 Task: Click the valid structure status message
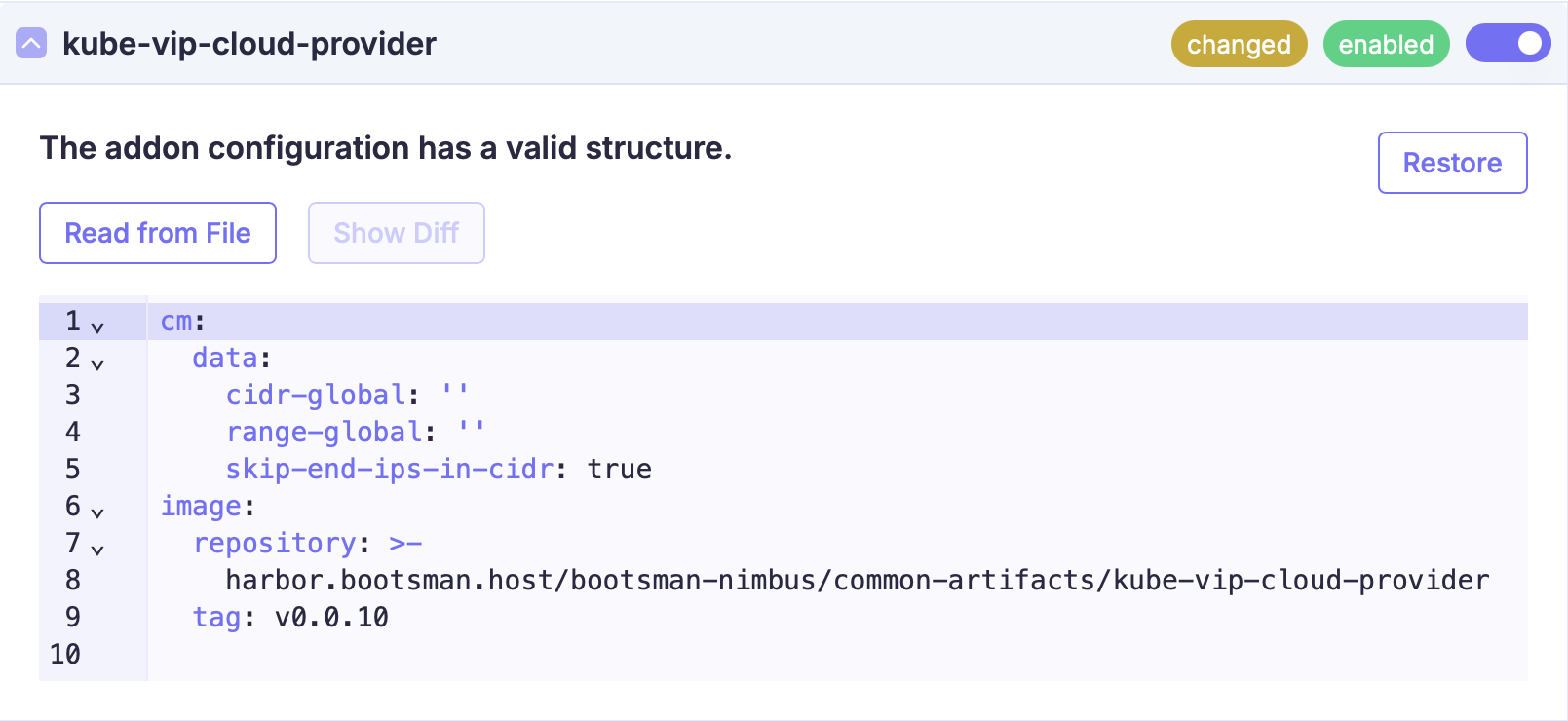pos(385,148)
